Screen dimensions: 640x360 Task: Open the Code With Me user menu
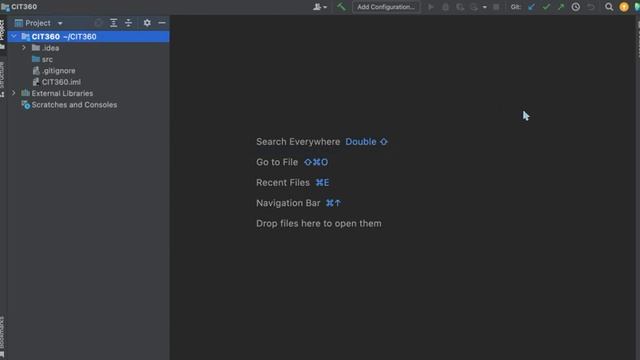(320, 7)
